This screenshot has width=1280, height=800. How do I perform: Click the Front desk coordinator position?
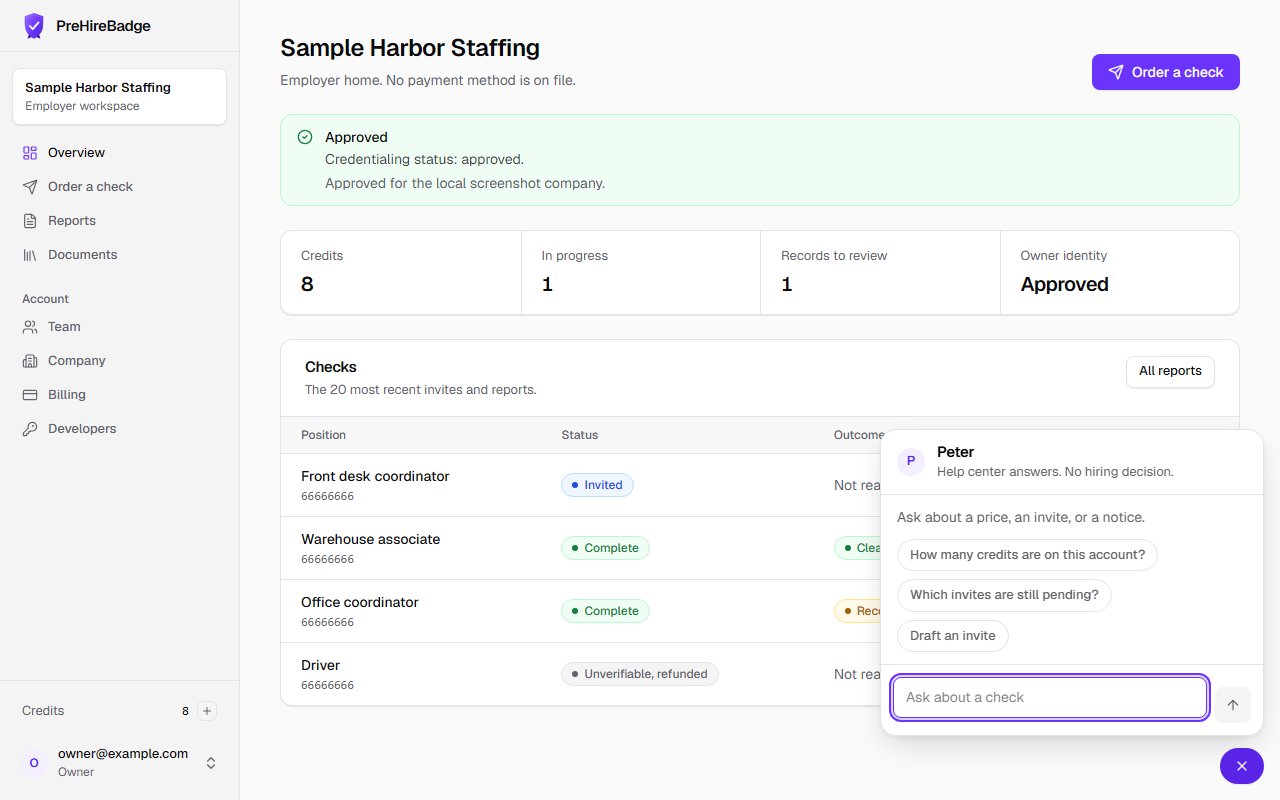tap(375, 476)
